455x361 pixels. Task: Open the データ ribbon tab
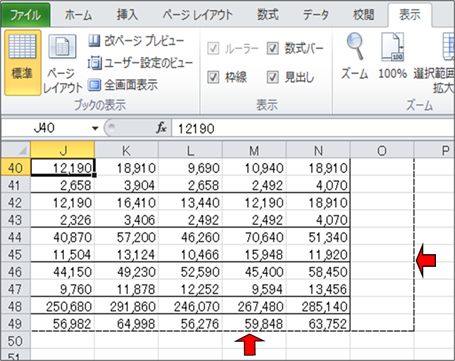click(315, 15)
